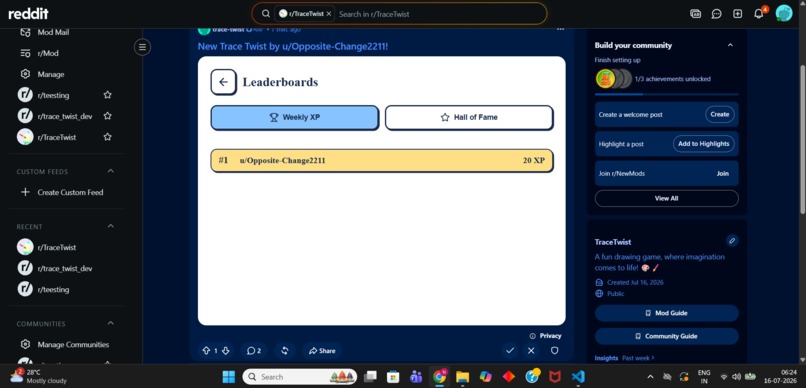Click the achievements progress bar
The height and width of the screenshot is (388, 806).
tap(667, 94)
